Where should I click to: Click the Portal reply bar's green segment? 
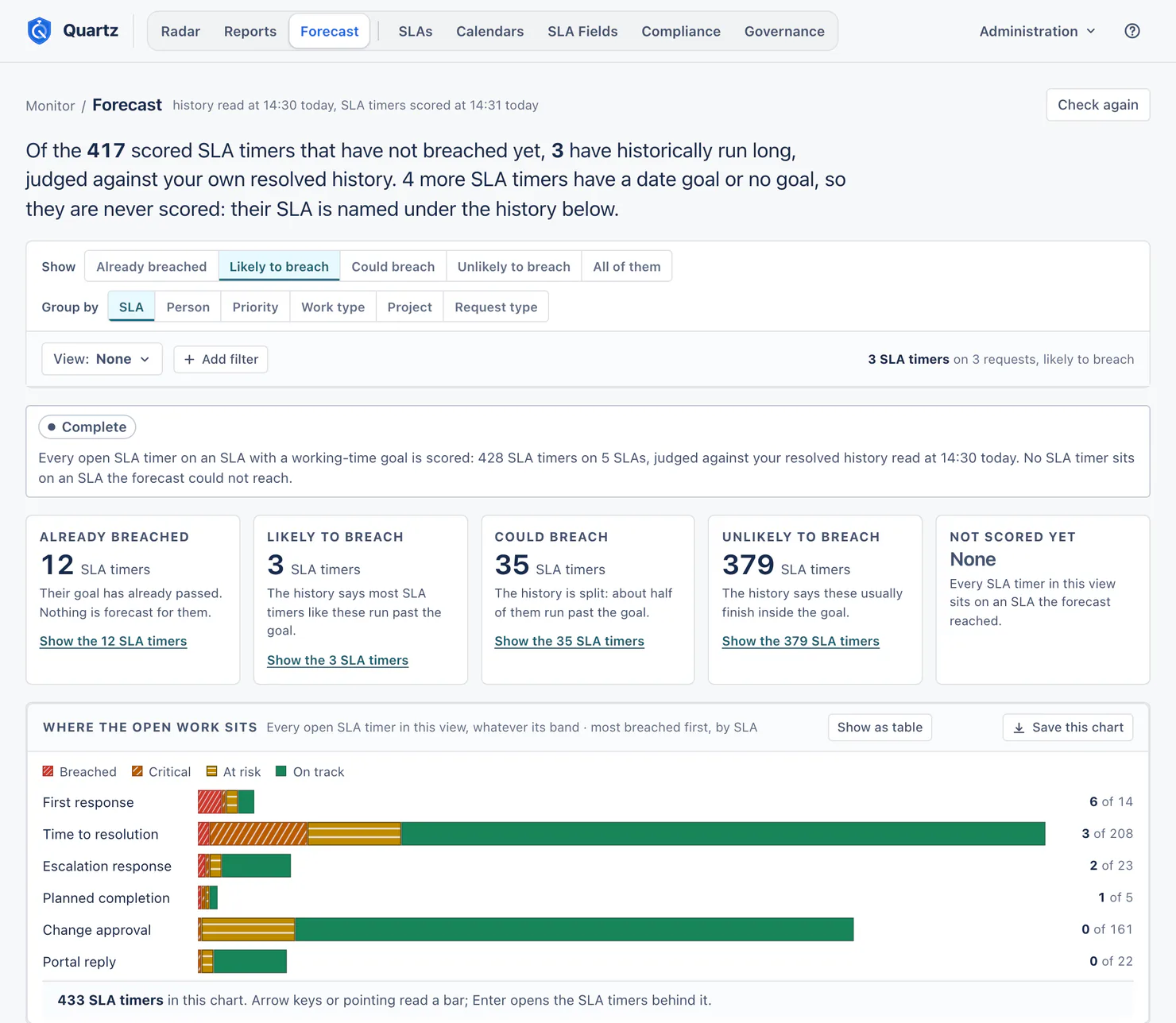tap(250, 961)
